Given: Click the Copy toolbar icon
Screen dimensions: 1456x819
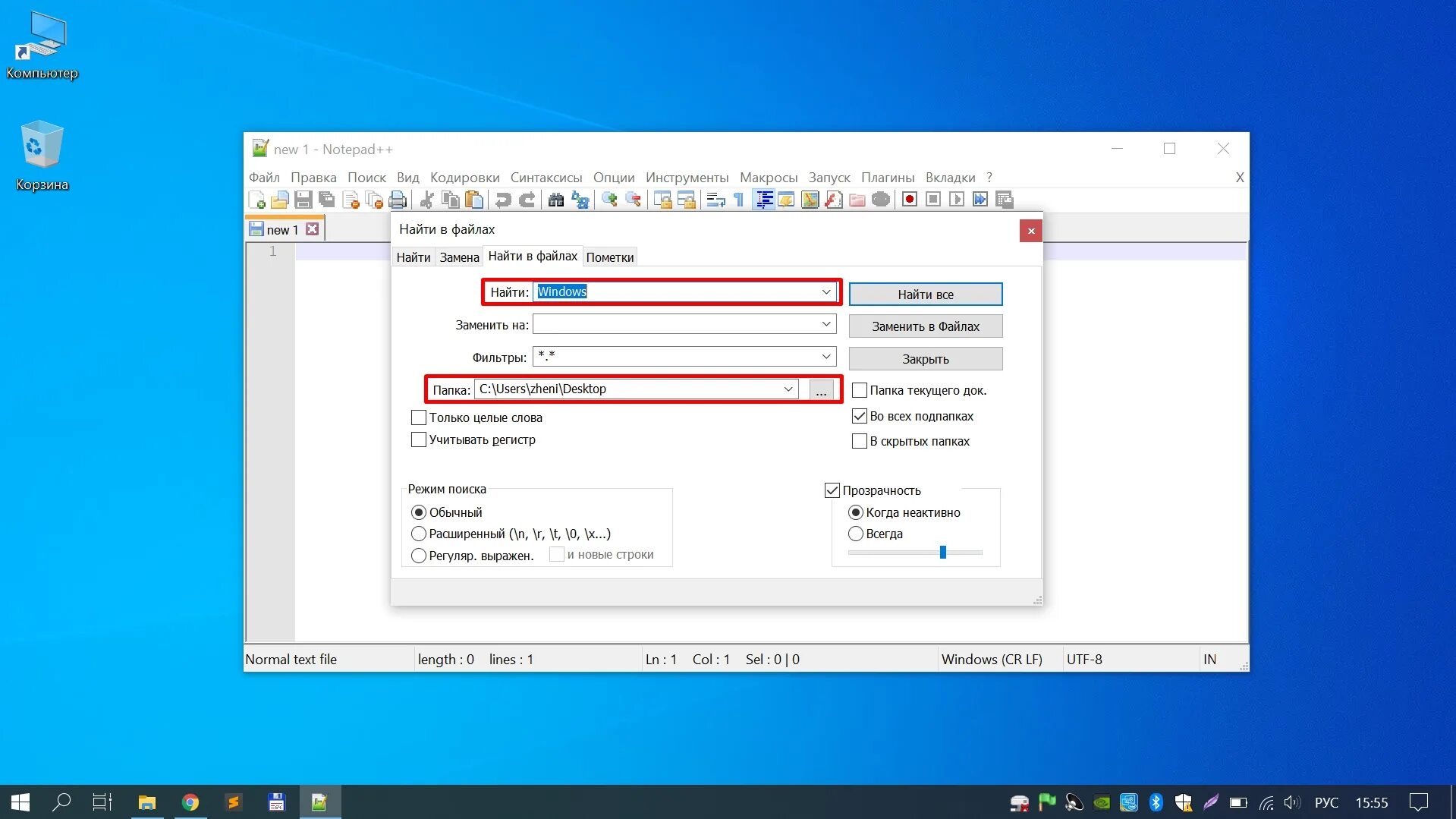Looking at the screenshot, I should [451, 200].
